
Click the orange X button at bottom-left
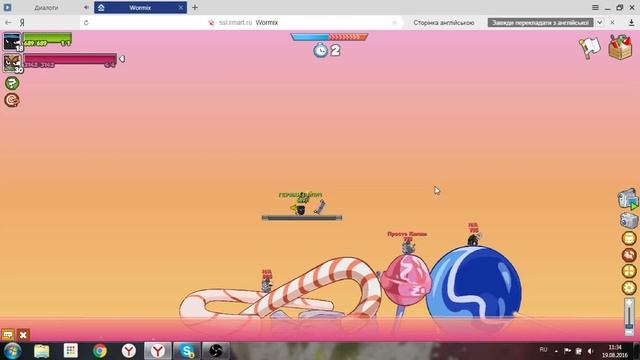click(23, 335)
